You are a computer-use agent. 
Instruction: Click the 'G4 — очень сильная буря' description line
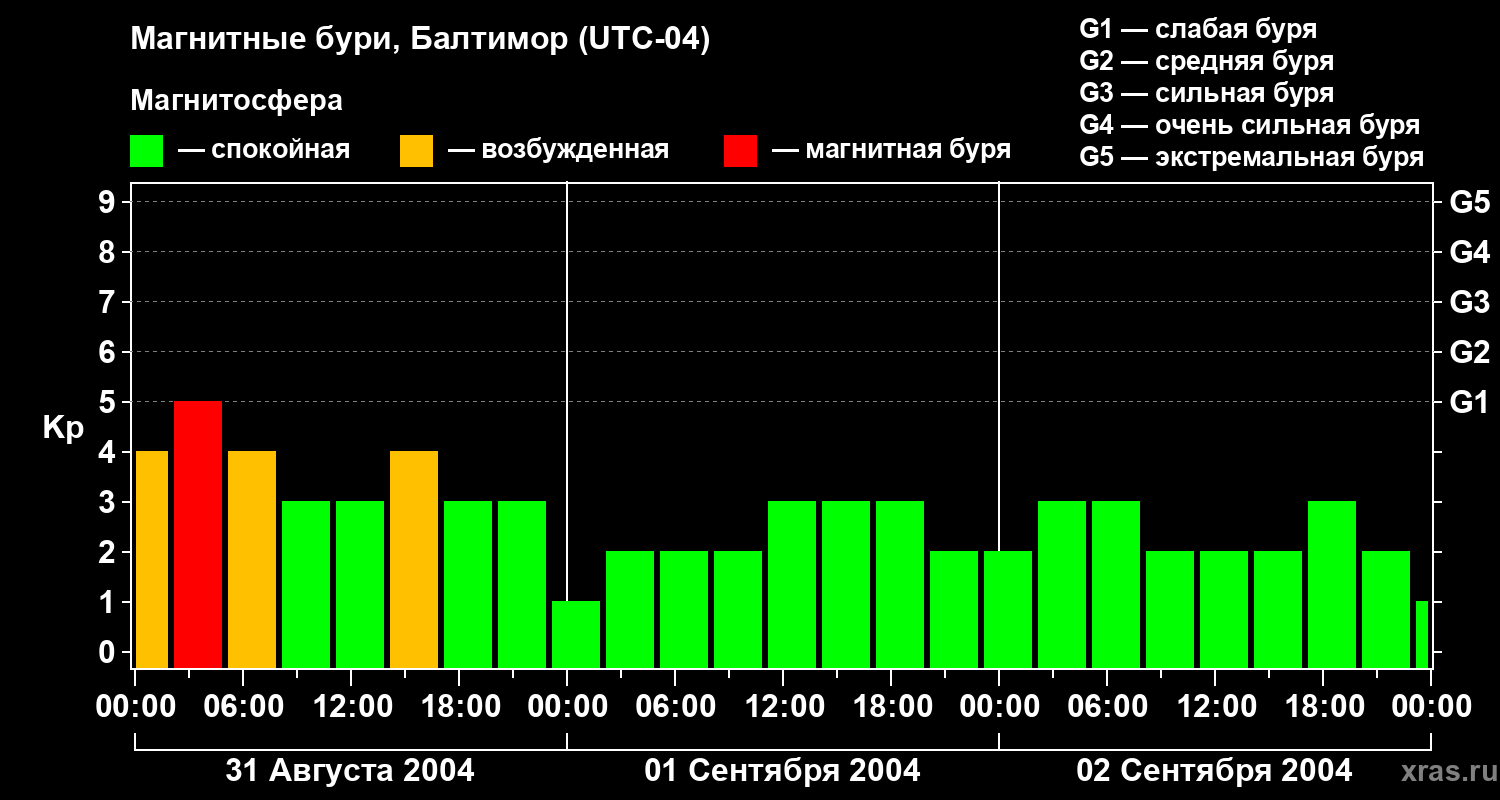[1249, 125]
